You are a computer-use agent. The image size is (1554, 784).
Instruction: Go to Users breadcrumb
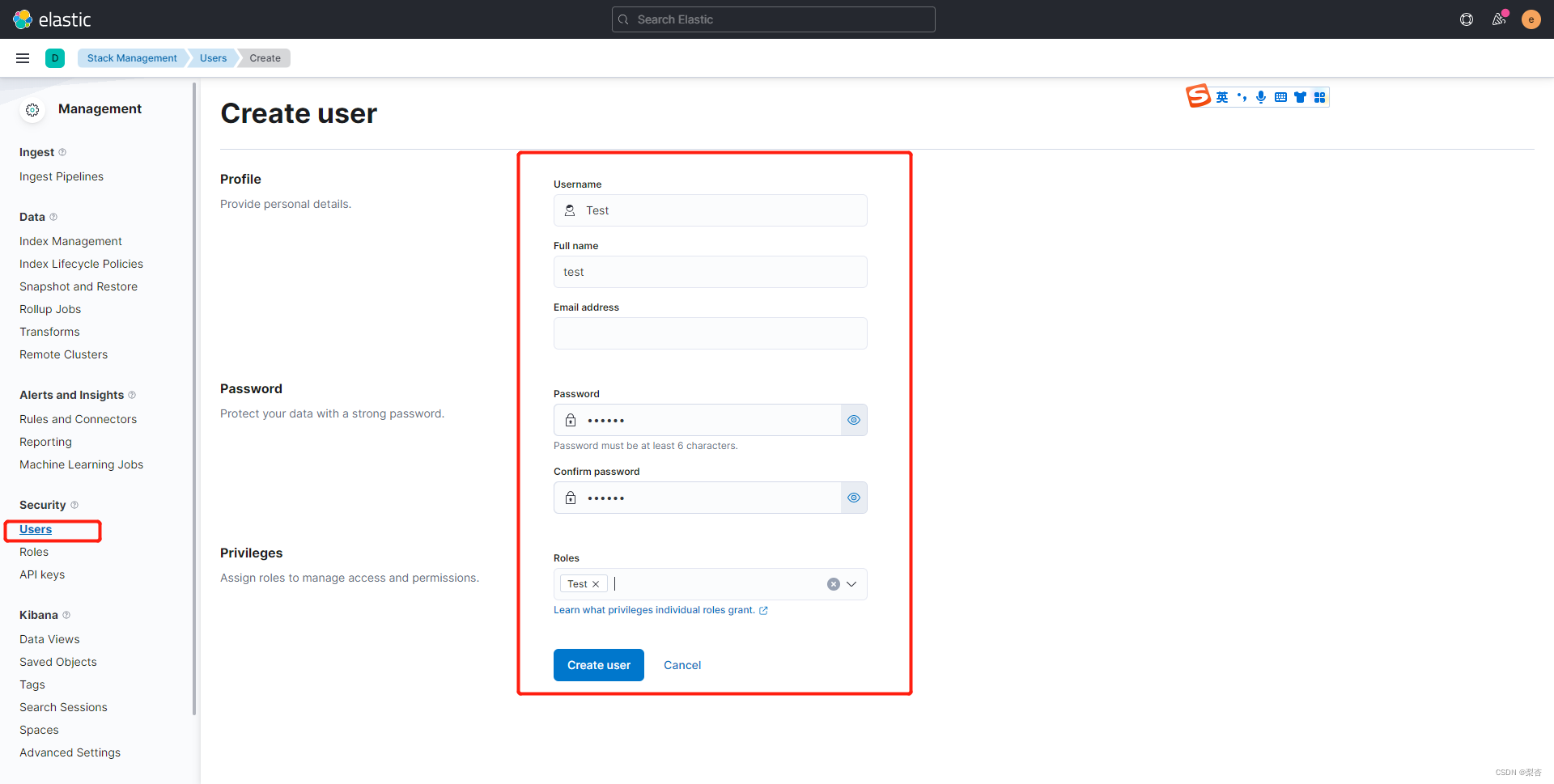[x=213, y=58]
